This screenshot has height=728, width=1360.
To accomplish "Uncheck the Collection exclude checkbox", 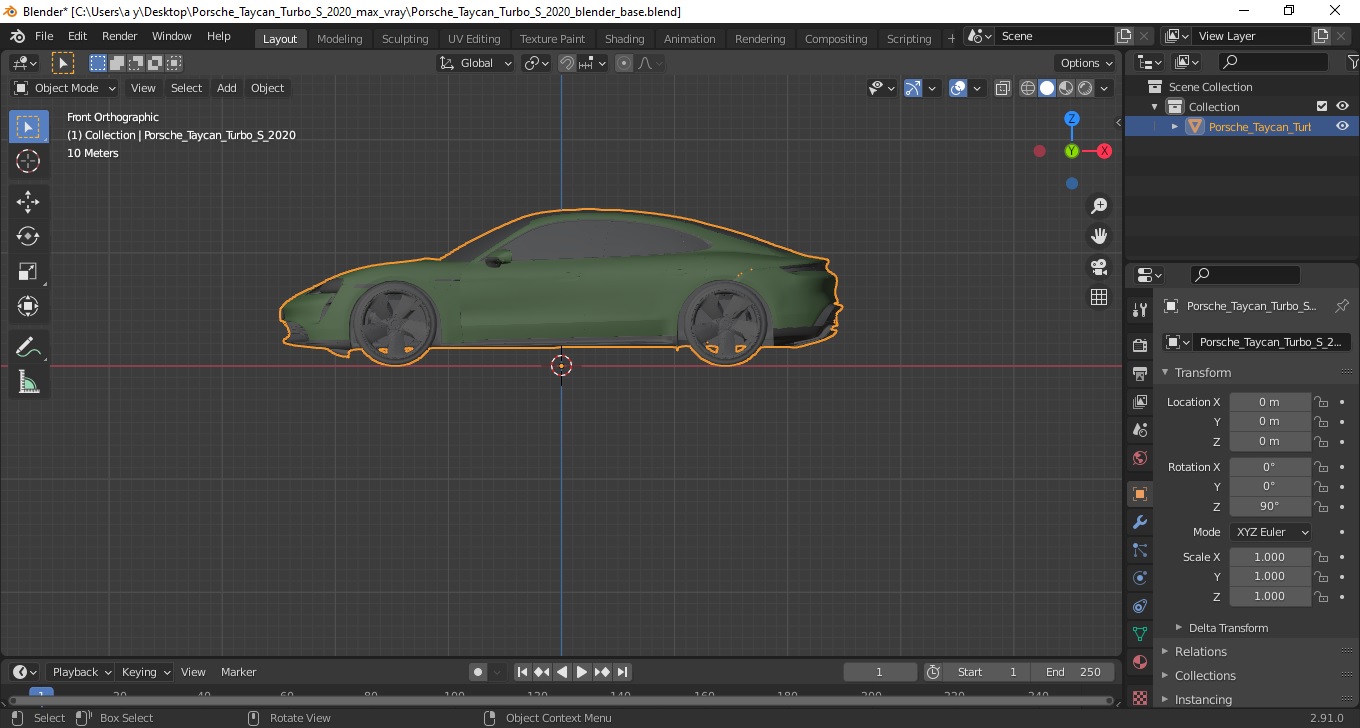I will click(x=1322, y=106).
